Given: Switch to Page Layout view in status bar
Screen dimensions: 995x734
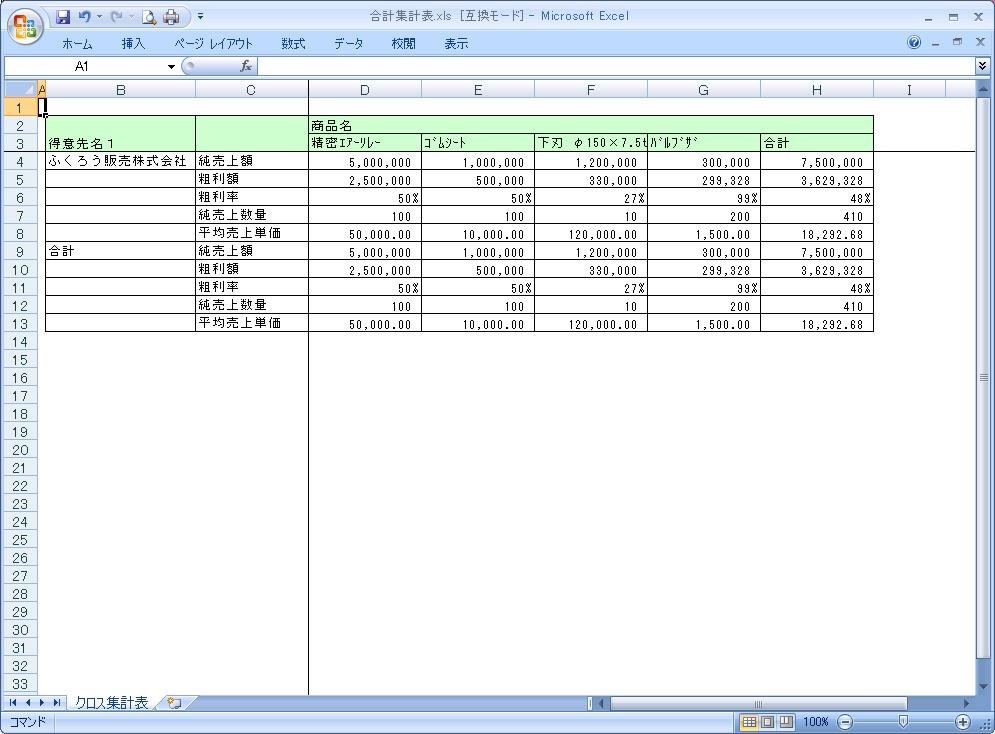Looking at the screenshot, I should pyautogui.click(x=768, y=722).
